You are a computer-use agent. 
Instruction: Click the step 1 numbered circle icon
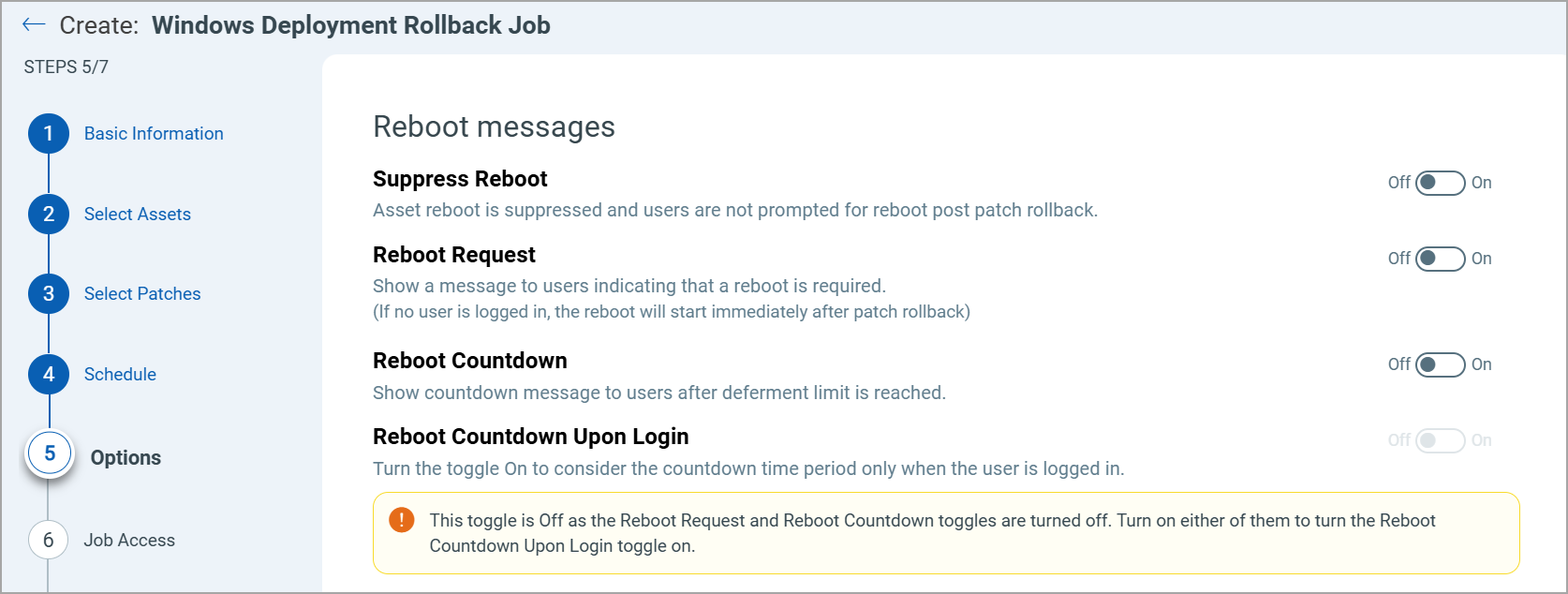click(48, 133)
